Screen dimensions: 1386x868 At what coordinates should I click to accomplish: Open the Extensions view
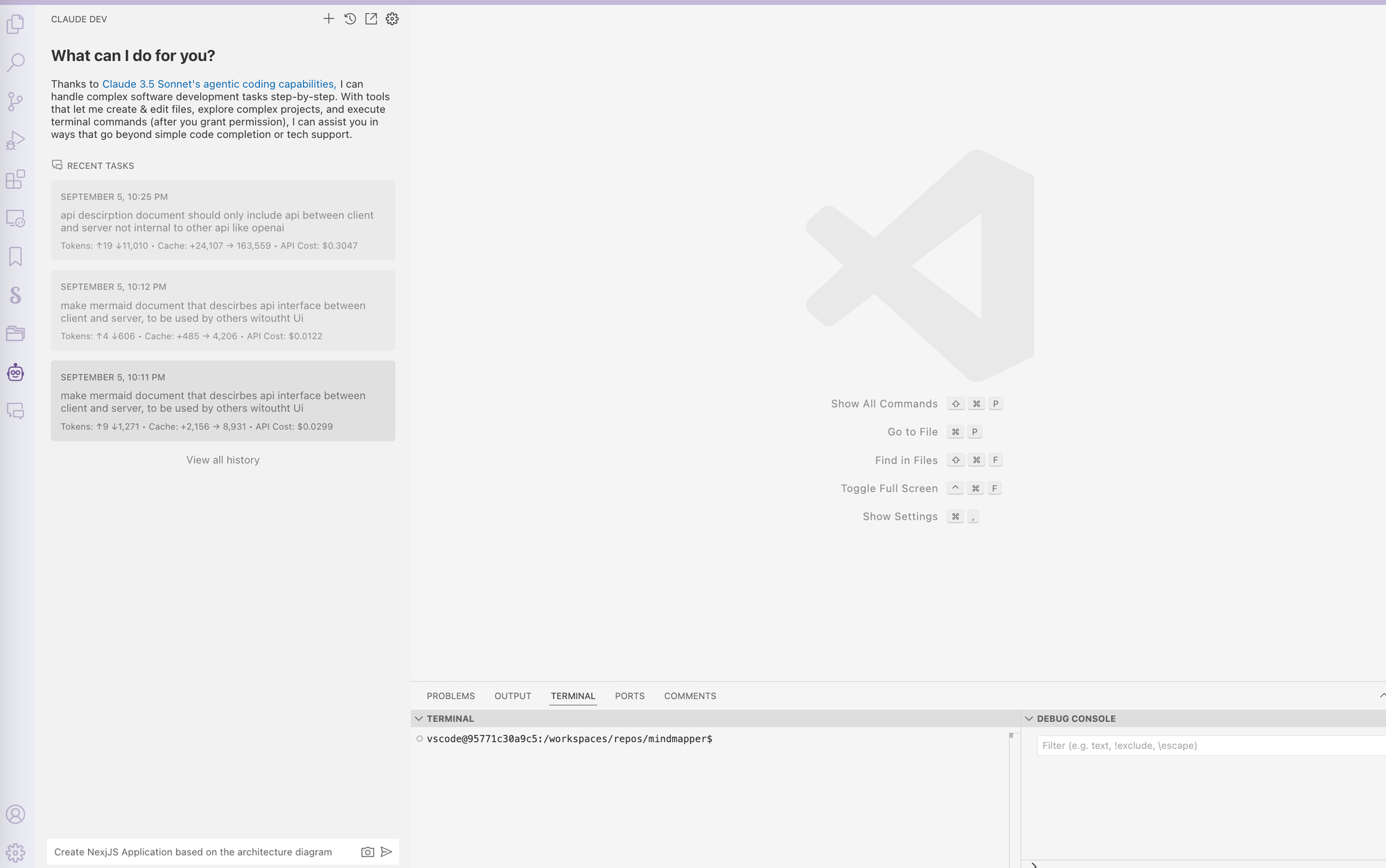tap(15, 179)
